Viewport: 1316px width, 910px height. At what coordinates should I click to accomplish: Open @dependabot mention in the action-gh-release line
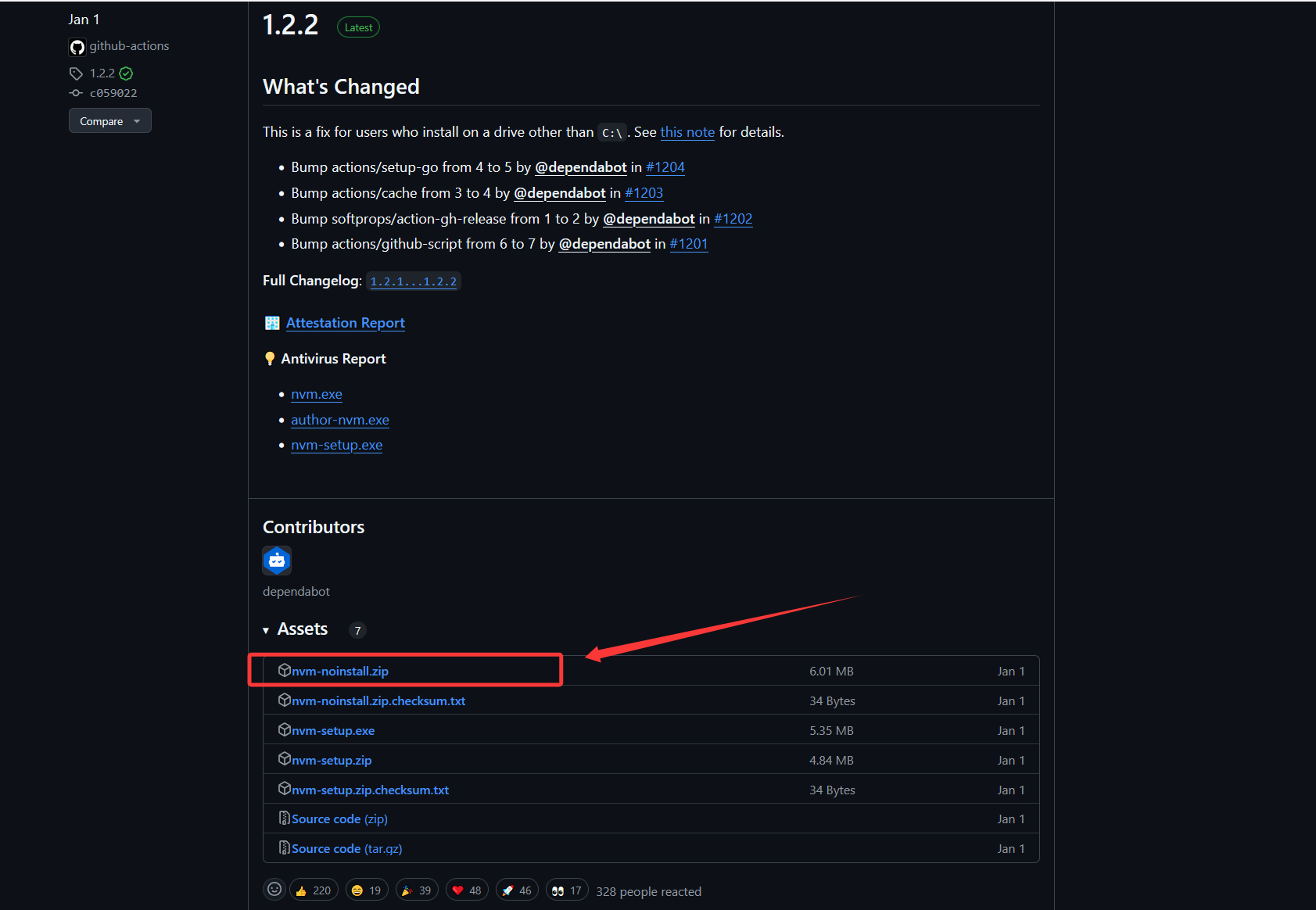[649, 219]
